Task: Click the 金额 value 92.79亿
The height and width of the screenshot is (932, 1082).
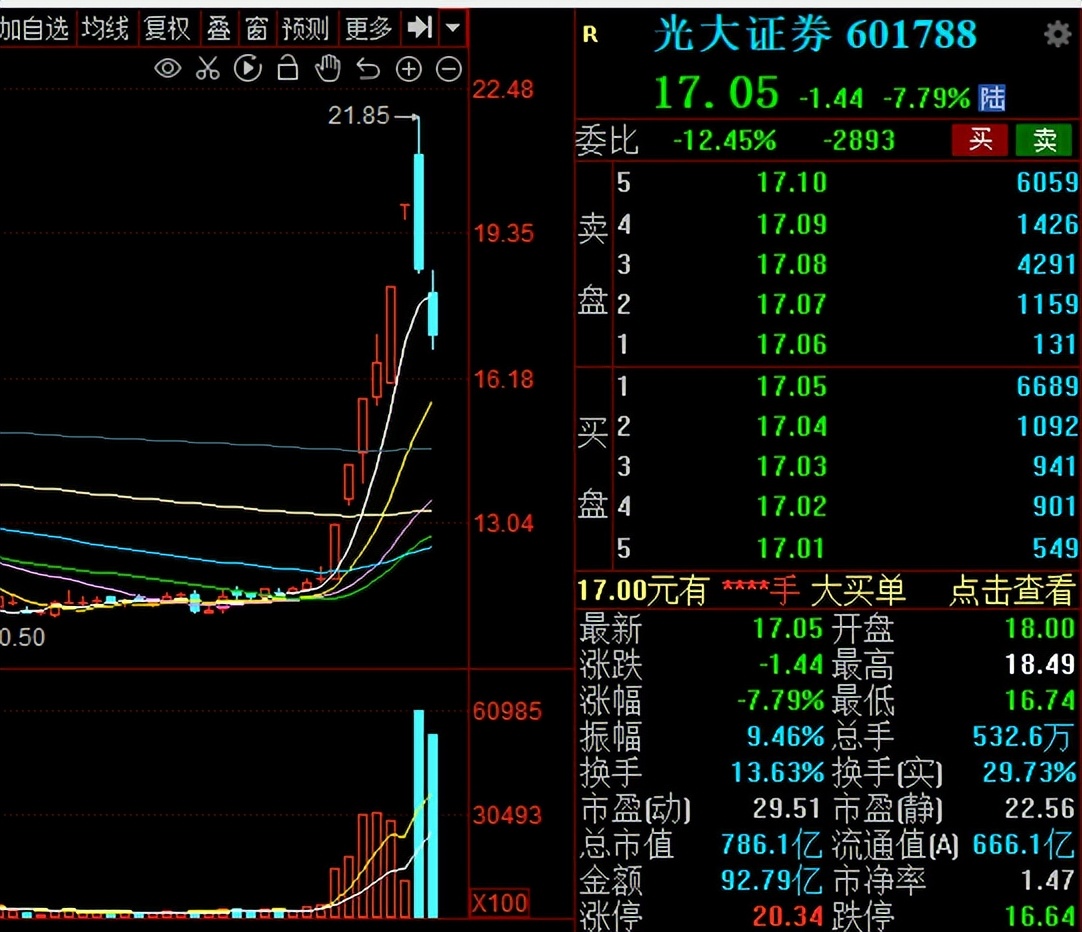Action: pos(771,880)
